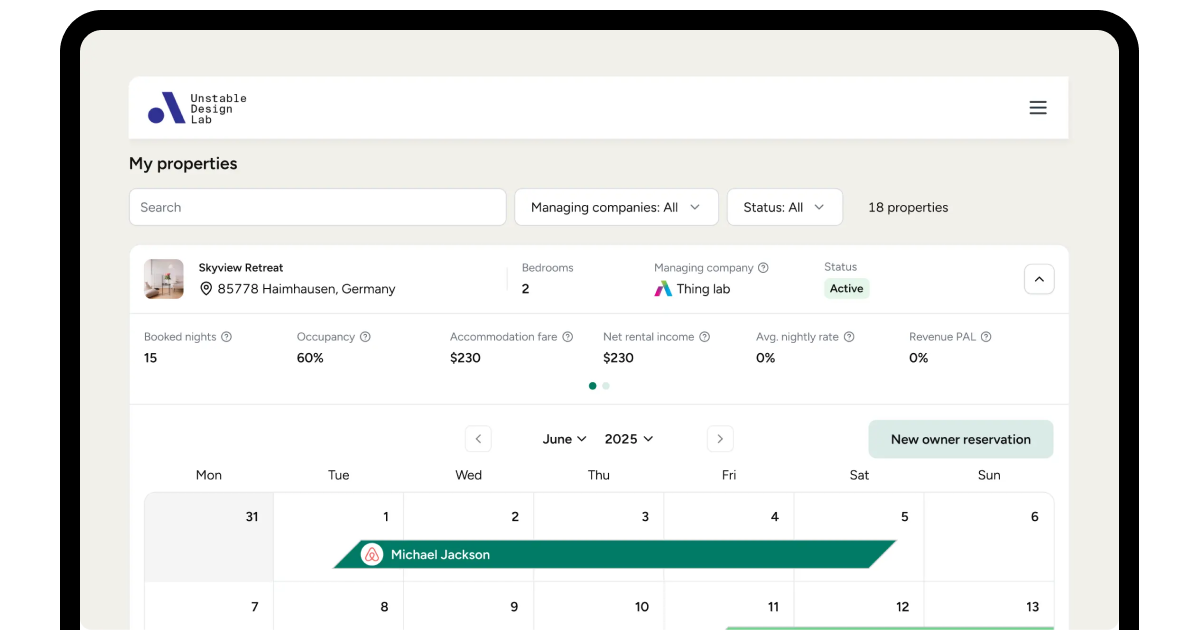
Task: Click the Booked nights value 15
Action: pos(151,358)
